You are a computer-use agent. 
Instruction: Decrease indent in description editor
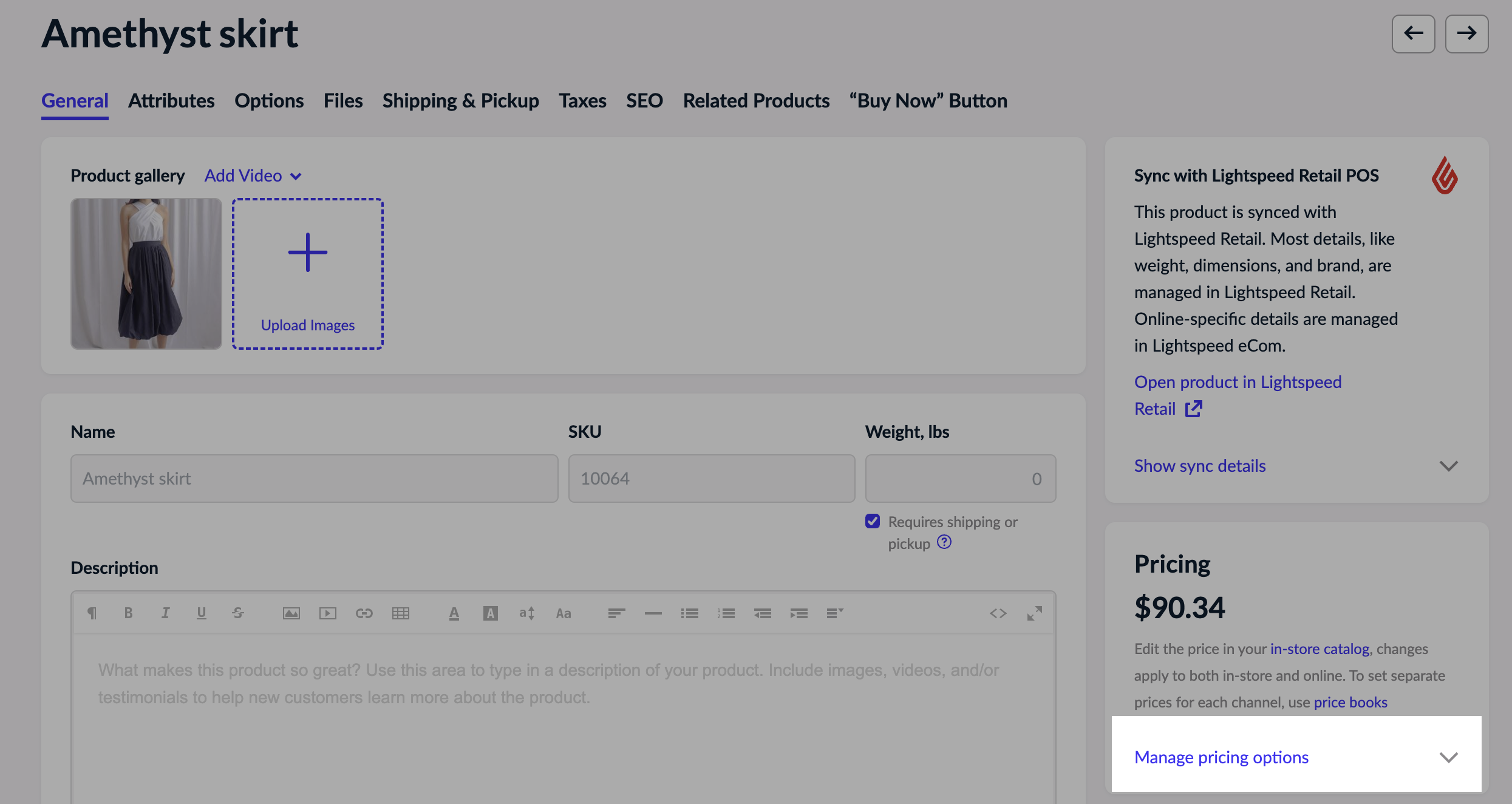pos(762,613)
